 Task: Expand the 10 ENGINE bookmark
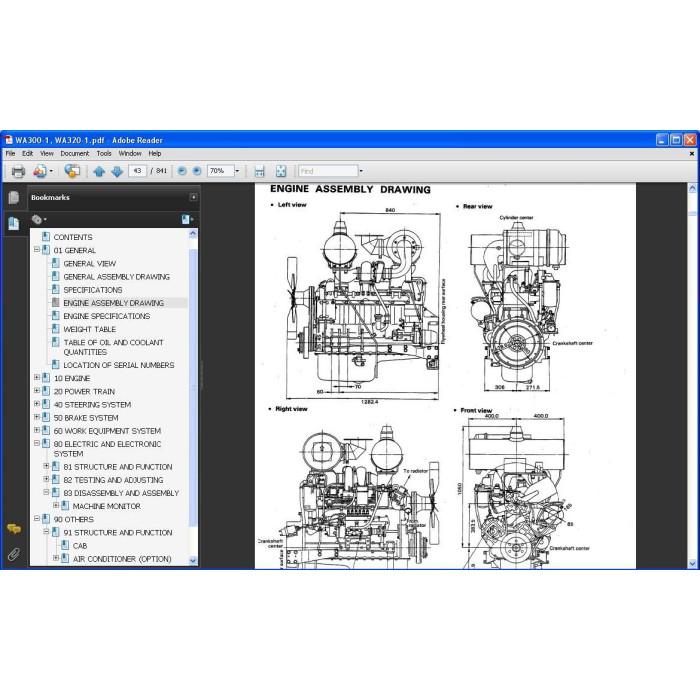pos(37,377)
